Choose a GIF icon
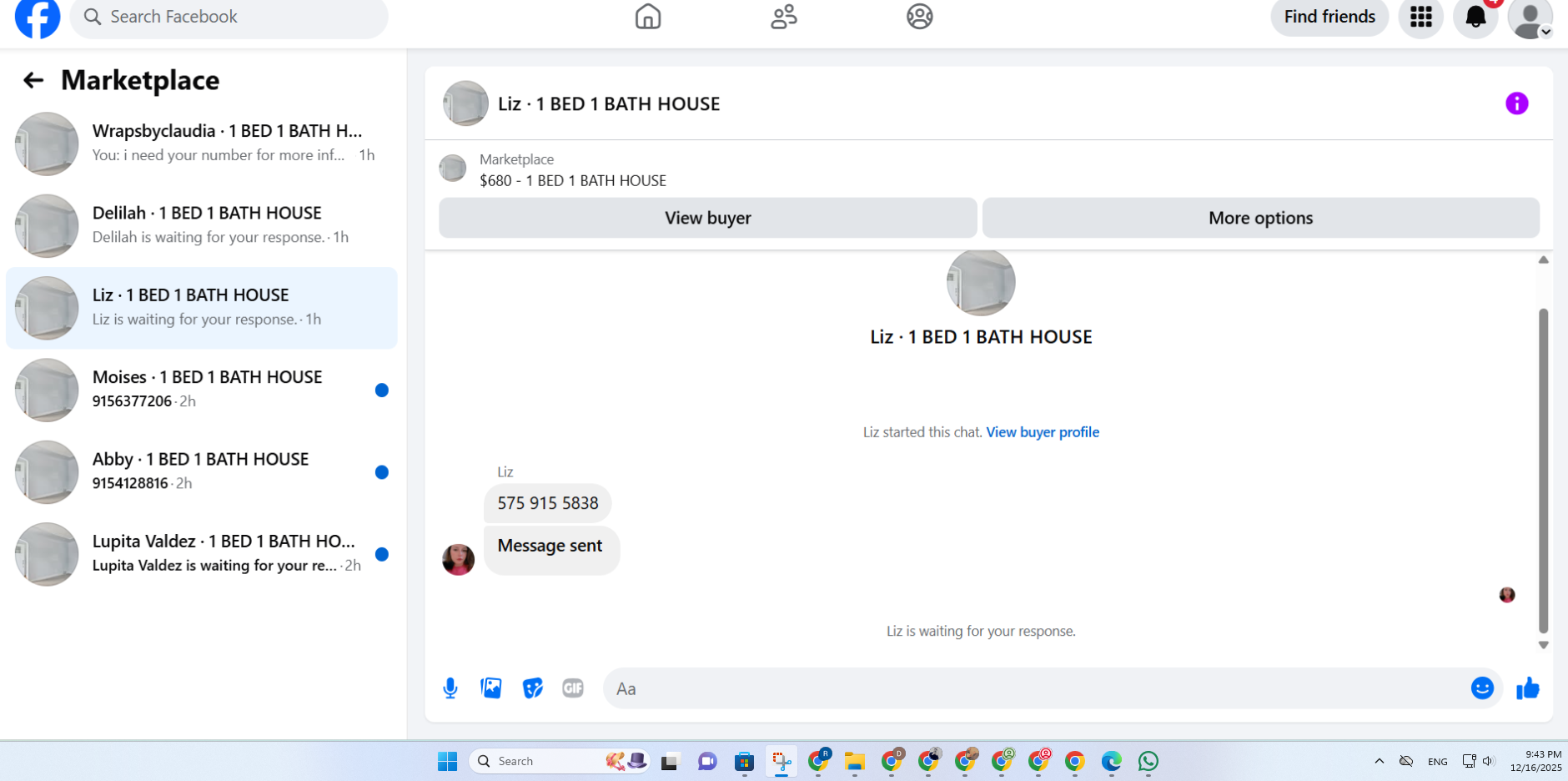This screenshot has width=1568, height=781. [573, 688]
